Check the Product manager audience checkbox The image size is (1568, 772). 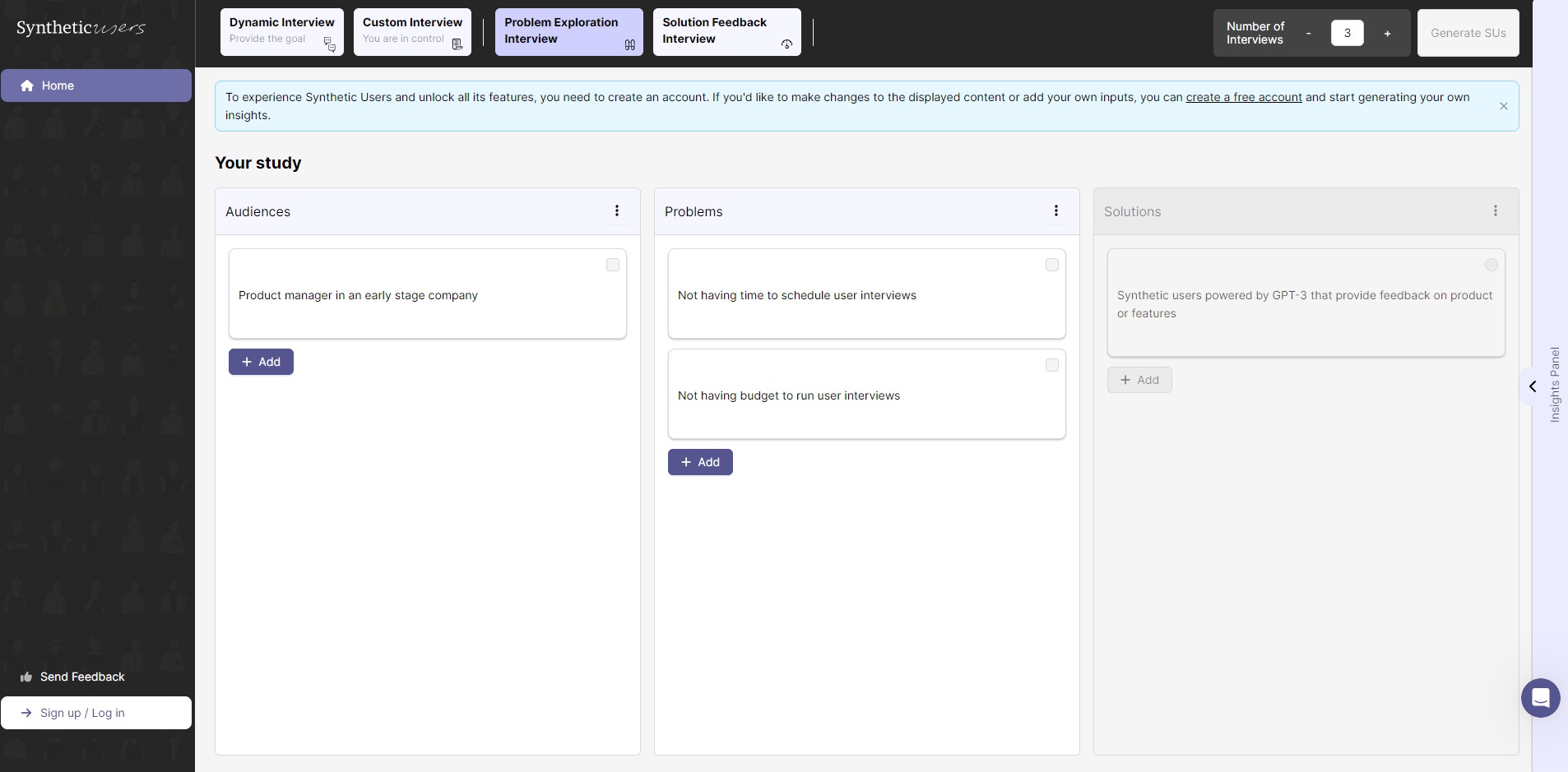pyautogui.click(x=613, y=265)
